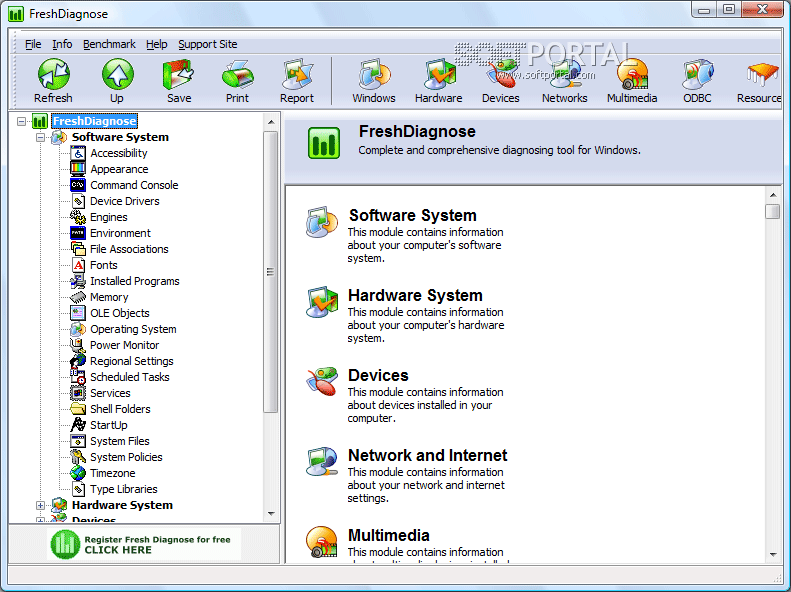Open the Help menu
The width and height of the screenshot is (791, 592).
tap(156, 44)
